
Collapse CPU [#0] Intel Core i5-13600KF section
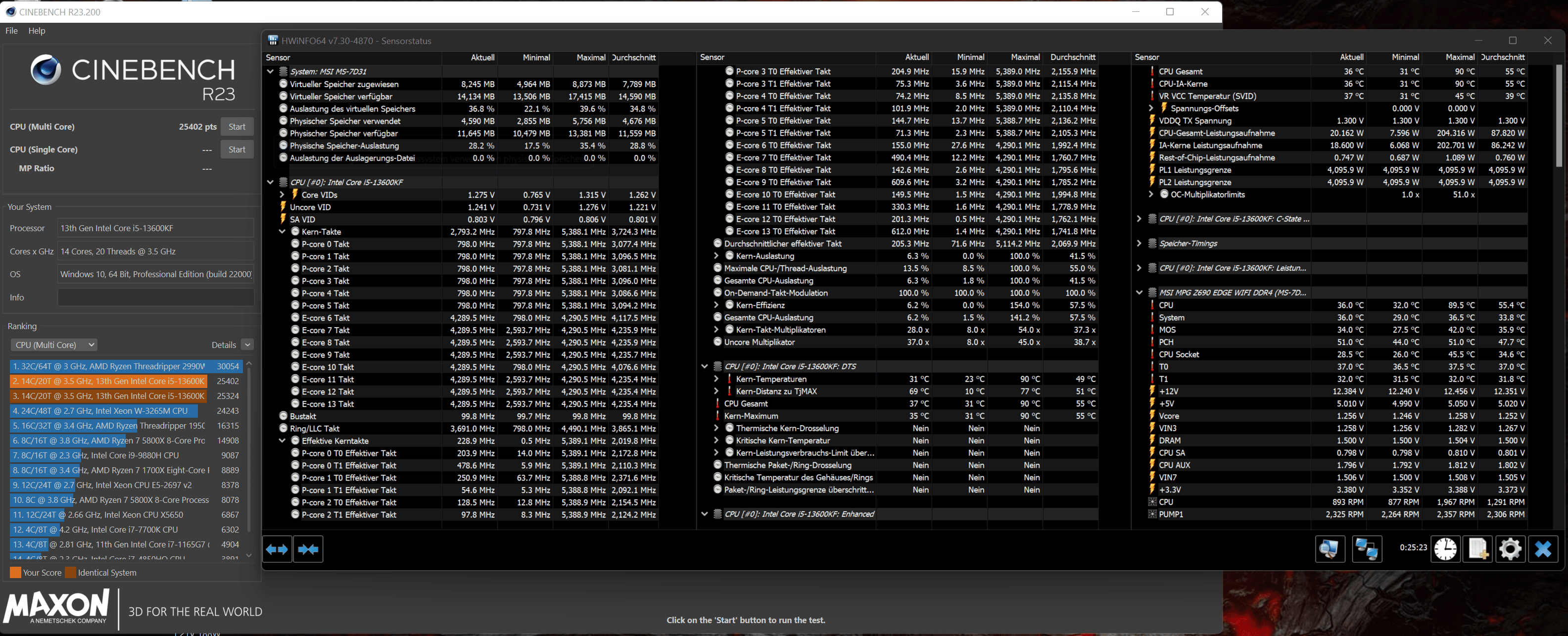pyautogui.click(x=270, y=182)
